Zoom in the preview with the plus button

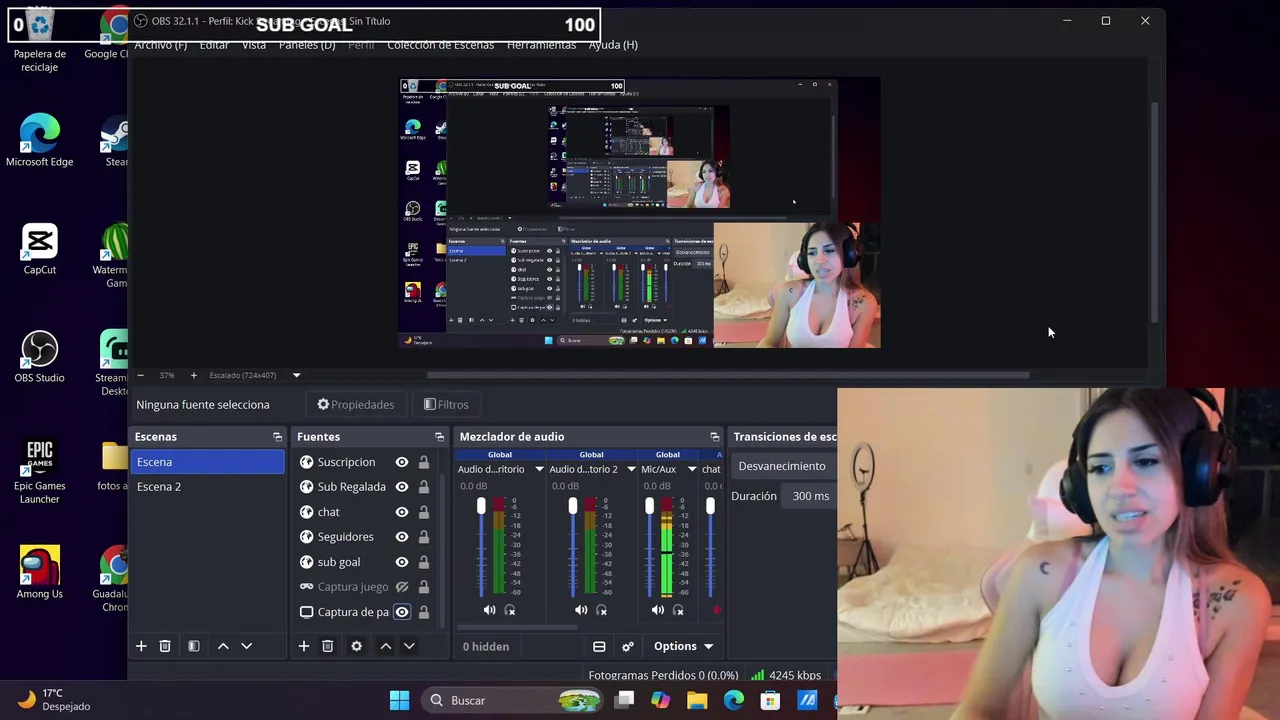point(194,375)
